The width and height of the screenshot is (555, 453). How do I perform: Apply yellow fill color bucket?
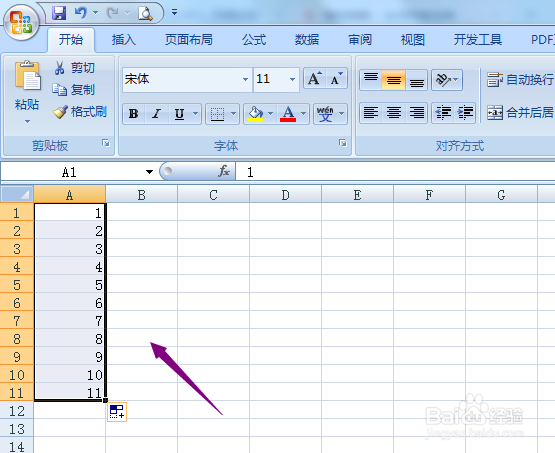(x=255, y=114)
